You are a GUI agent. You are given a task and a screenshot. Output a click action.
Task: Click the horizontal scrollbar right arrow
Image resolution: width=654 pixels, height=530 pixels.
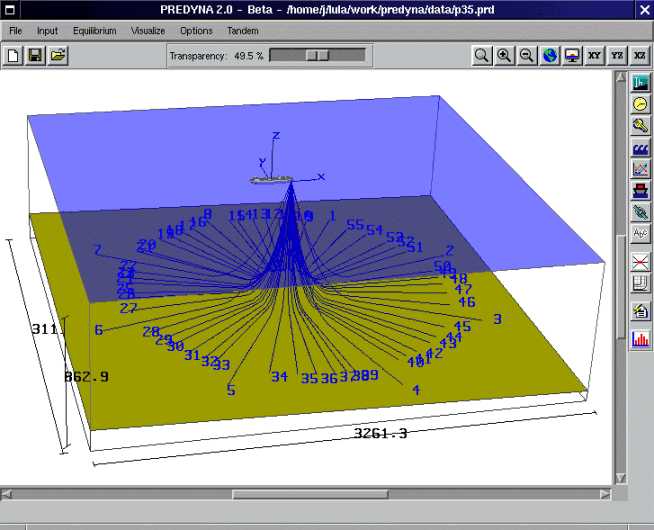pos(605,495)
